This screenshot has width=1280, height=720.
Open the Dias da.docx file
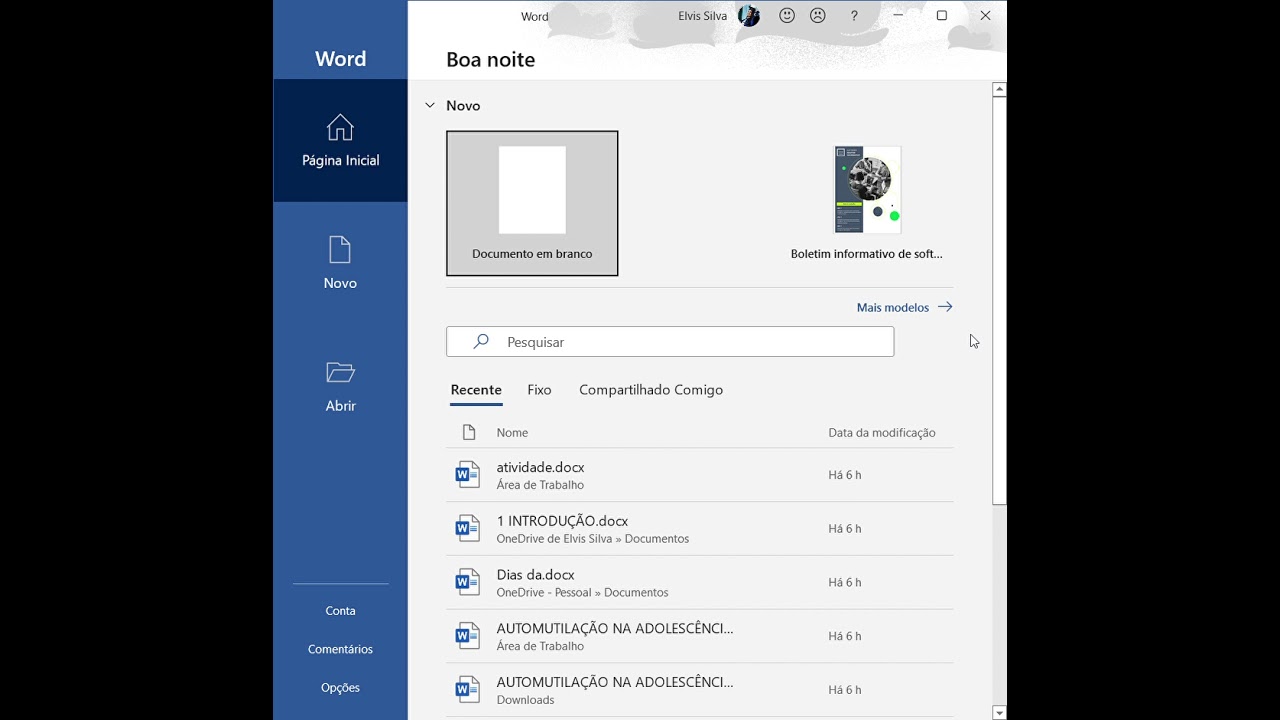click(x=699, y=582)
